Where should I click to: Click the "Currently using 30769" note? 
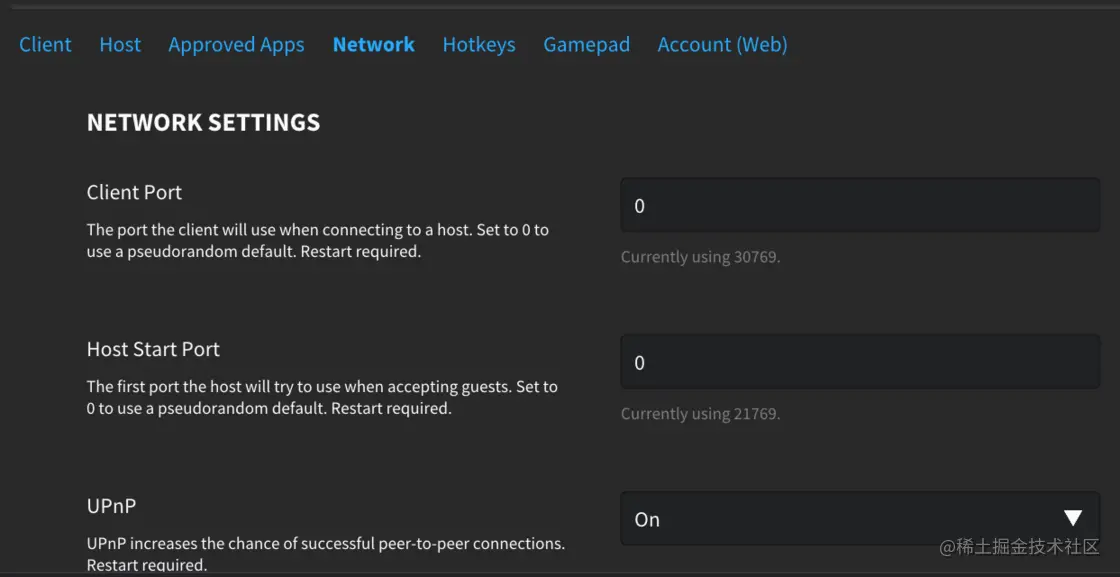[x=700, y=257]
